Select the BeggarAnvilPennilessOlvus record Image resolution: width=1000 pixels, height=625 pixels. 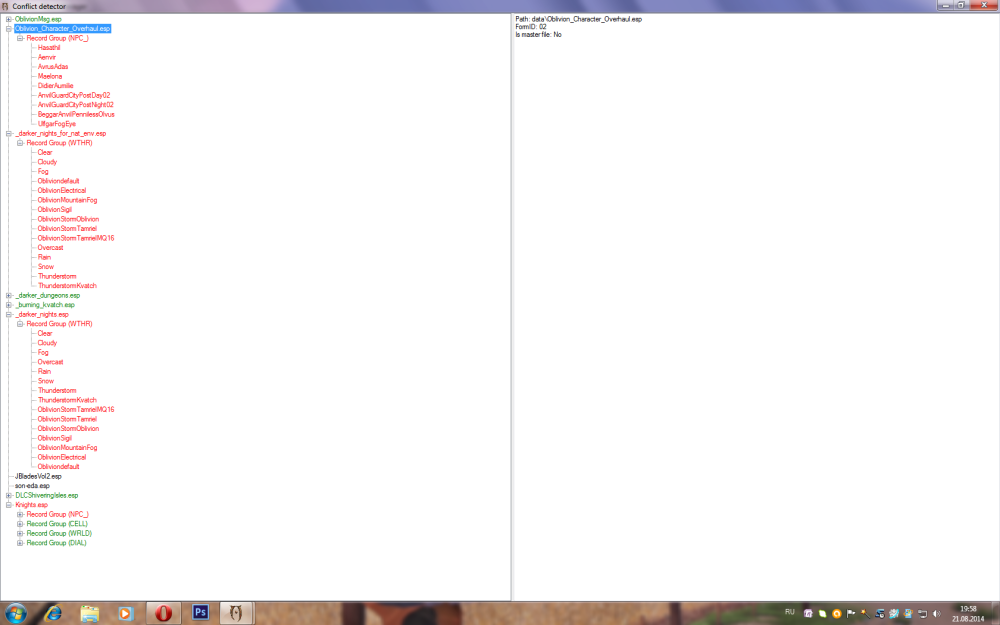pyautogui.click(x=76, y=114)
